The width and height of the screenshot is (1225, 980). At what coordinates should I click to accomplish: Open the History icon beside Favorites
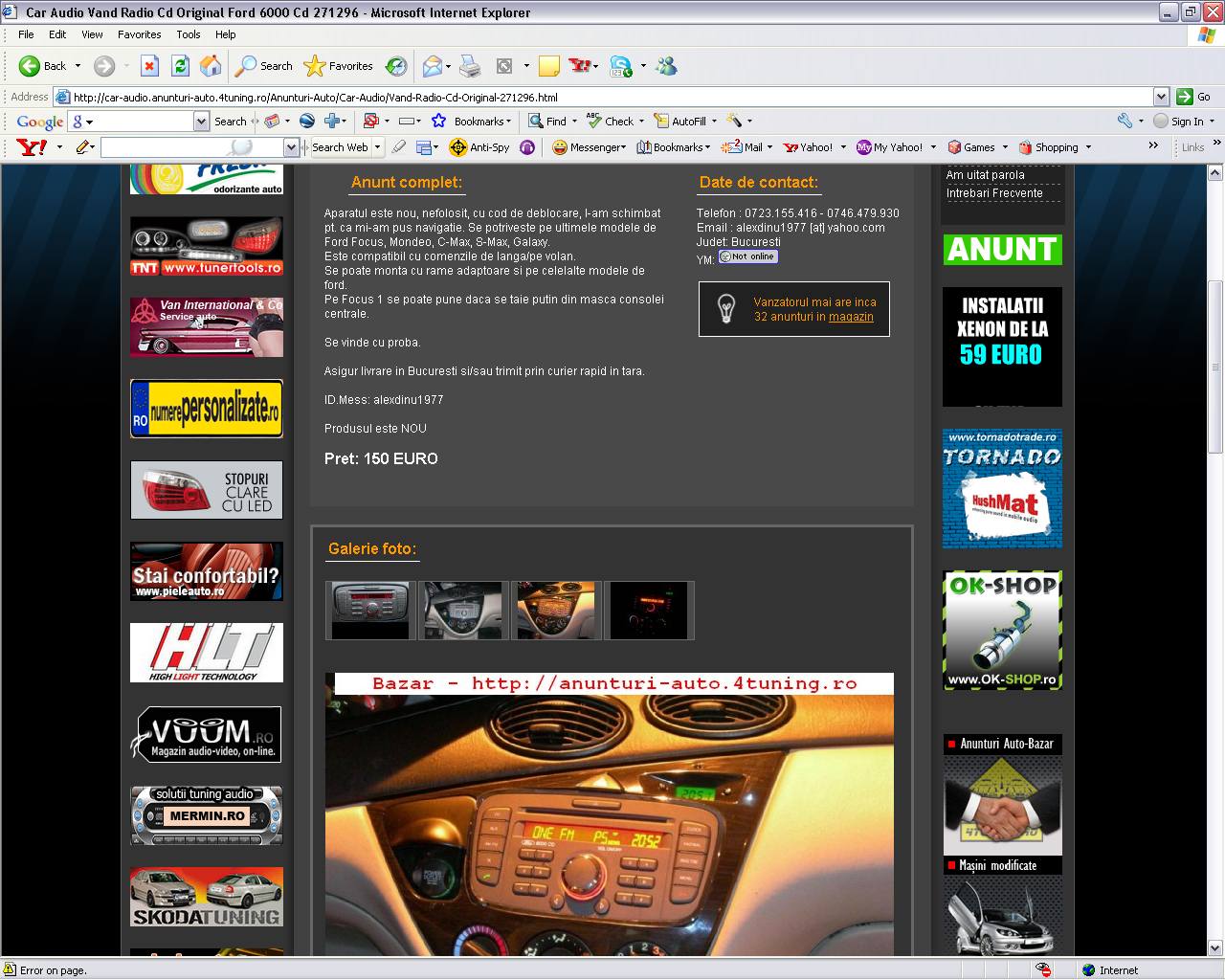pyautogui.click(x=396, y=66)
